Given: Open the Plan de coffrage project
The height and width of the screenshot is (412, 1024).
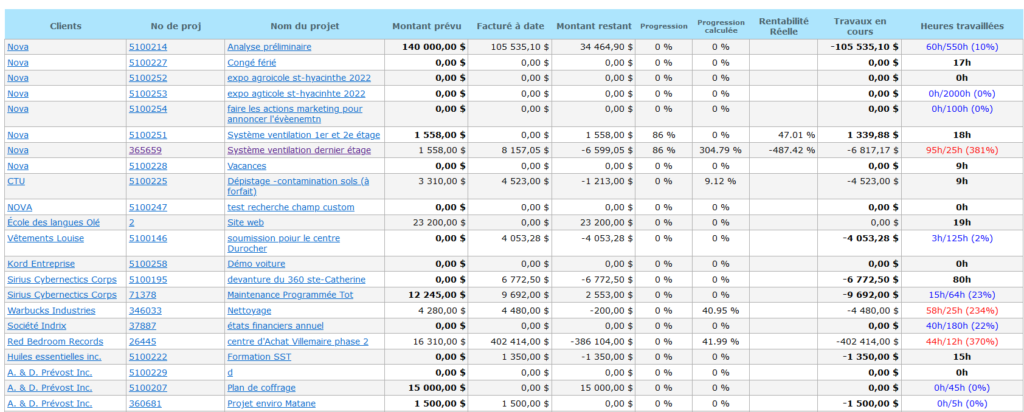Looking at the screenshot, I should [x=261, y=388].
